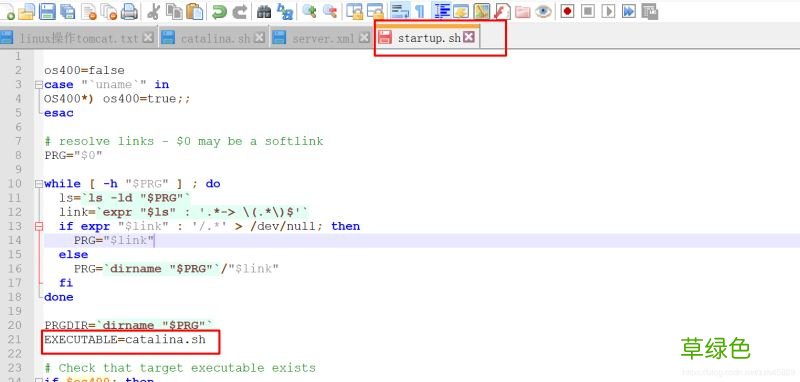Toggle the file monitoring eye icon
This screenshot has height=382, width=800.
tap(543, 11)
